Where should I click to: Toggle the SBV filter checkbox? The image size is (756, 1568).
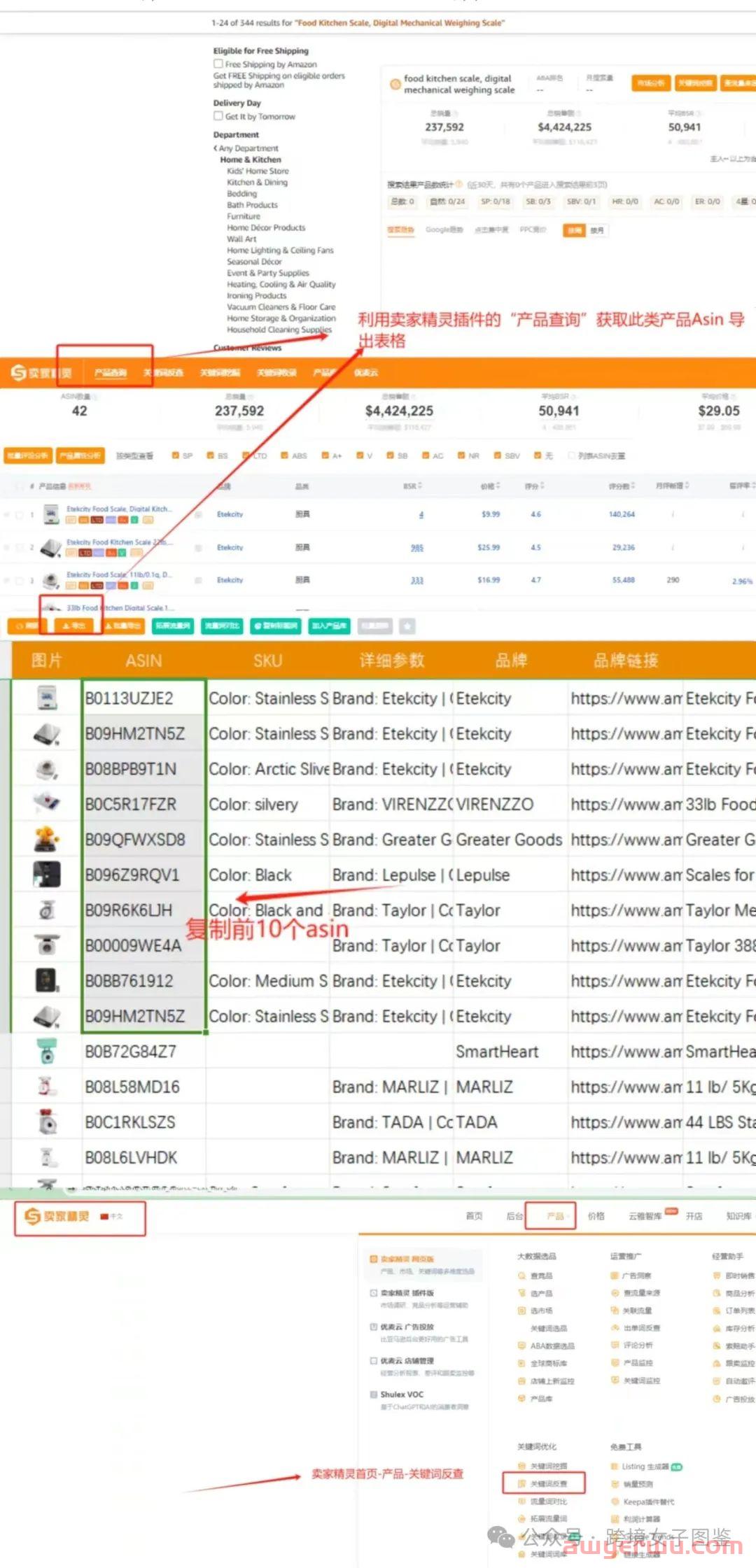click(x=498, y=455)
